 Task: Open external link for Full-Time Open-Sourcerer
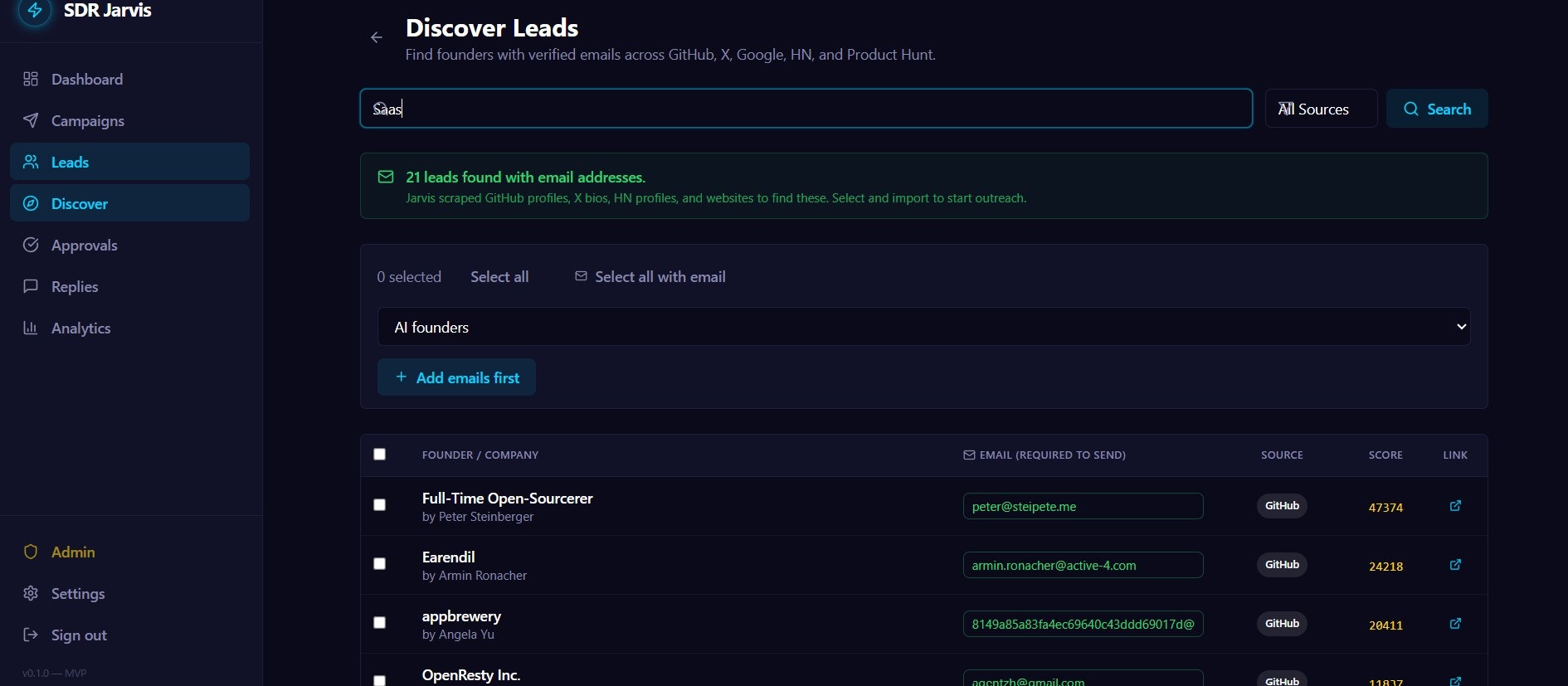coord(1455,506)
